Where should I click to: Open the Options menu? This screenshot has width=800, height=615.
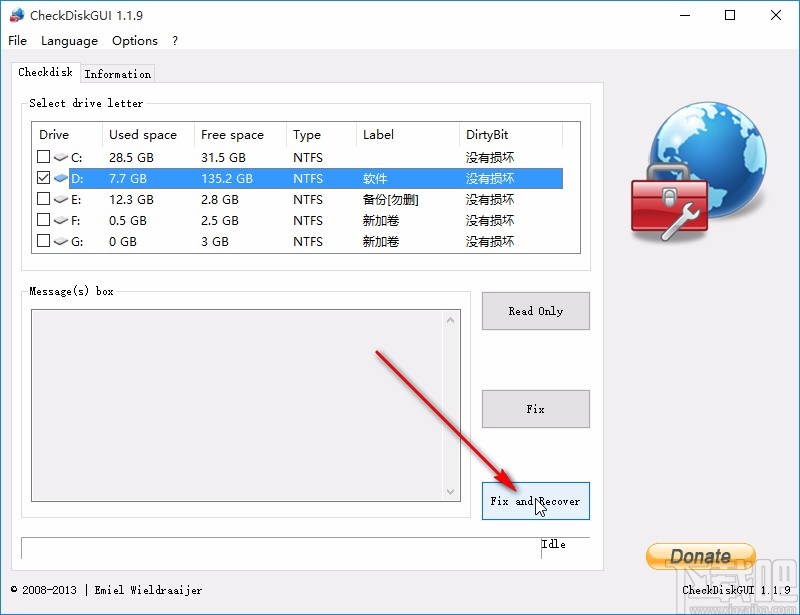[x=135, y=41]
